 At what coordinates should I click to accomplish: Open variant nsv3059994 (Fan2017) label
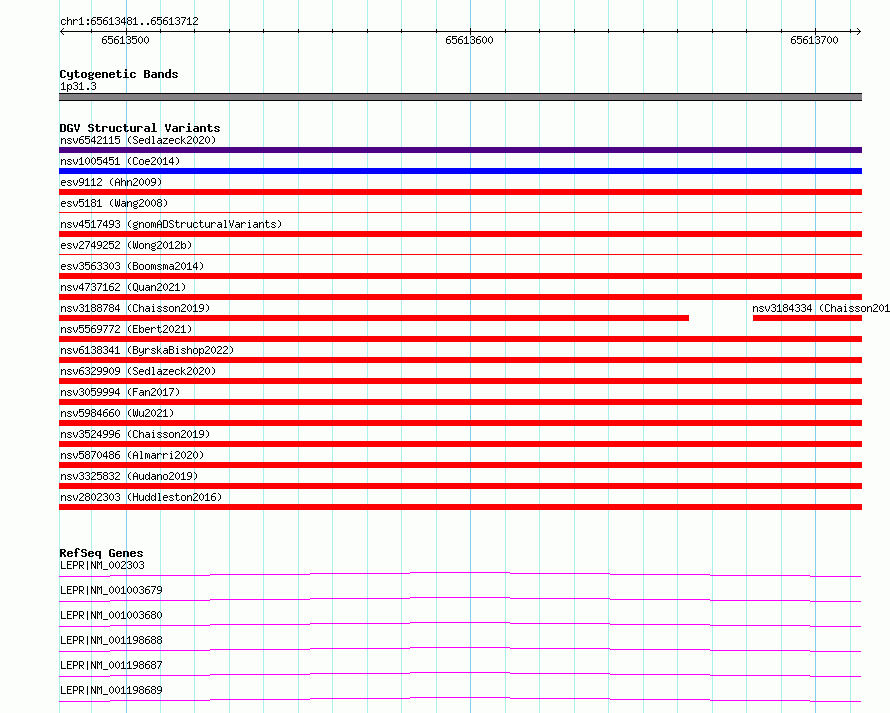click(120, 392)
